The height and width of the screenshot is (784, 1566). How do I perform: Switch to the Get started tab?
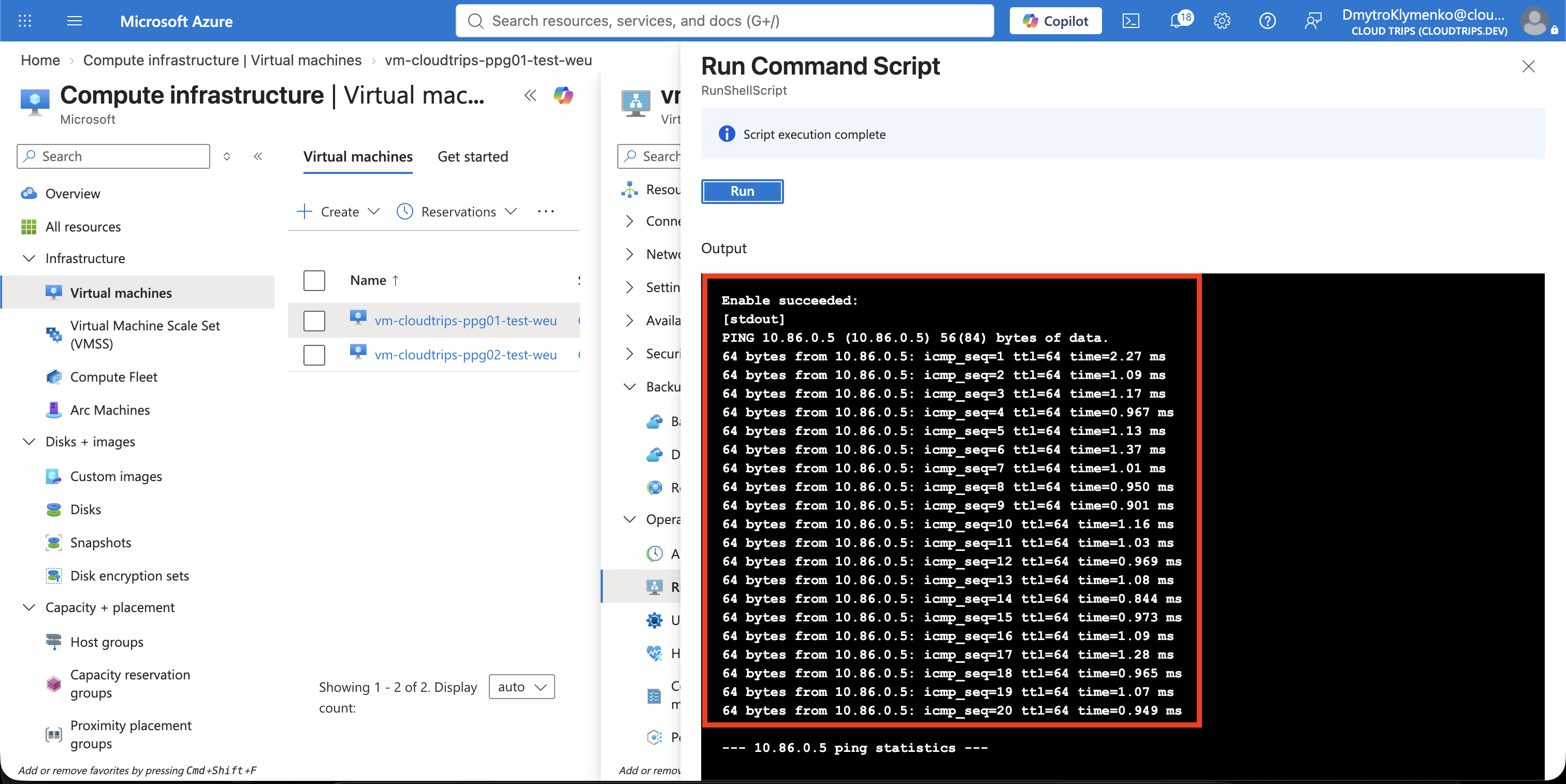pyautogui.click(x=472, y=157)
